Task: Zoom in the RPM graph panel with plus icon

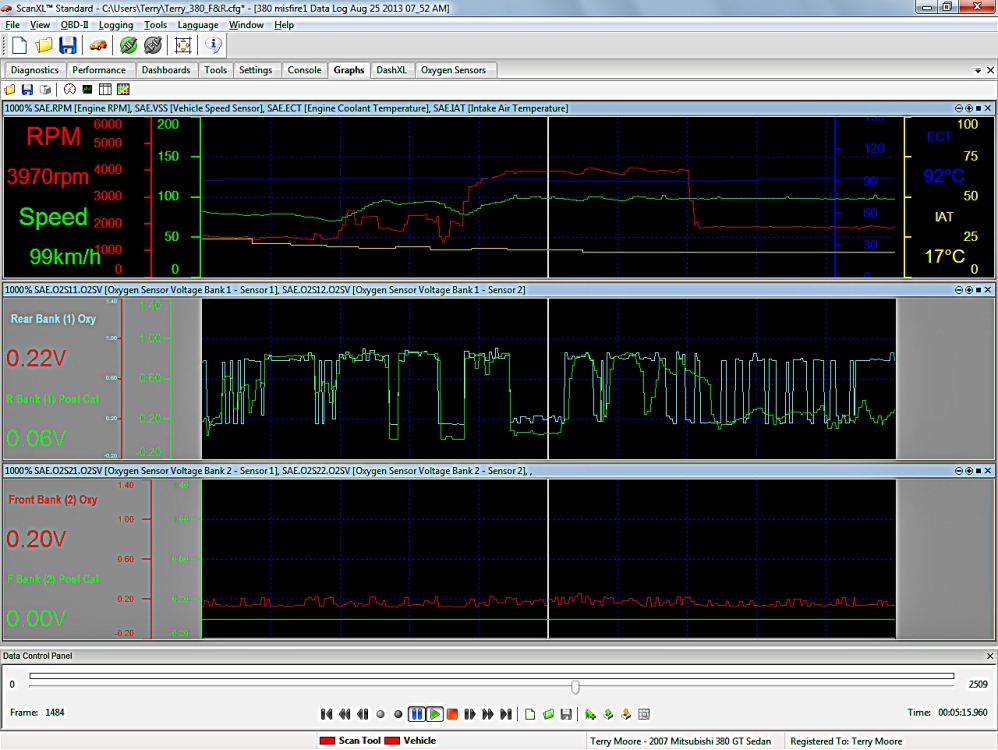Action: pyautogui.click(x=968, y=108)
